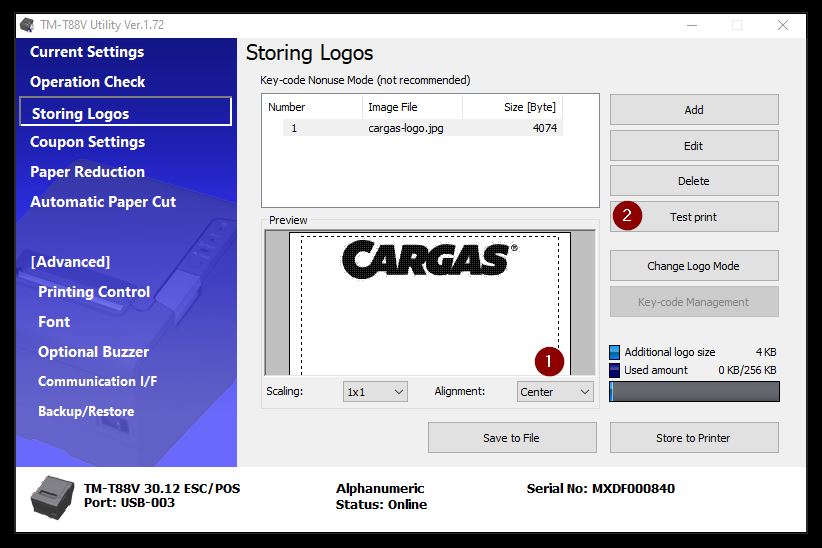The width and height of the screenshot is (822, 548).
Task: Minimize the utility window
Action: 692,25
